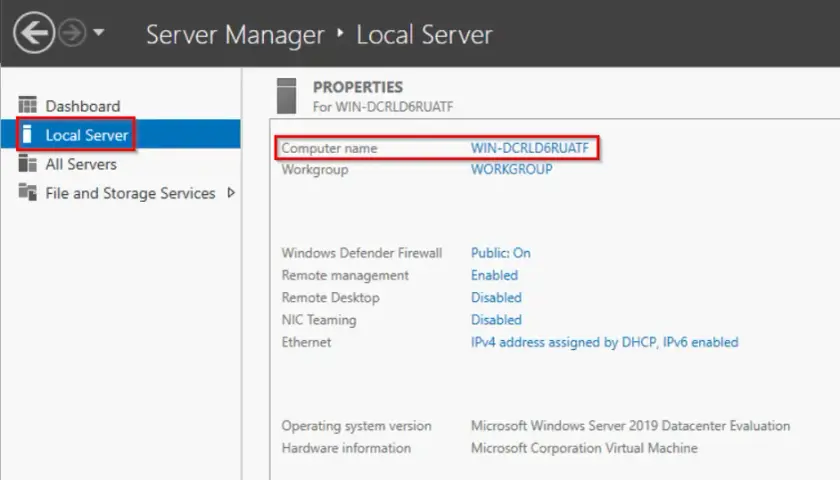Click the Workgroup label
This screenshot has height=480, width=840.
[x=315, y=170]
